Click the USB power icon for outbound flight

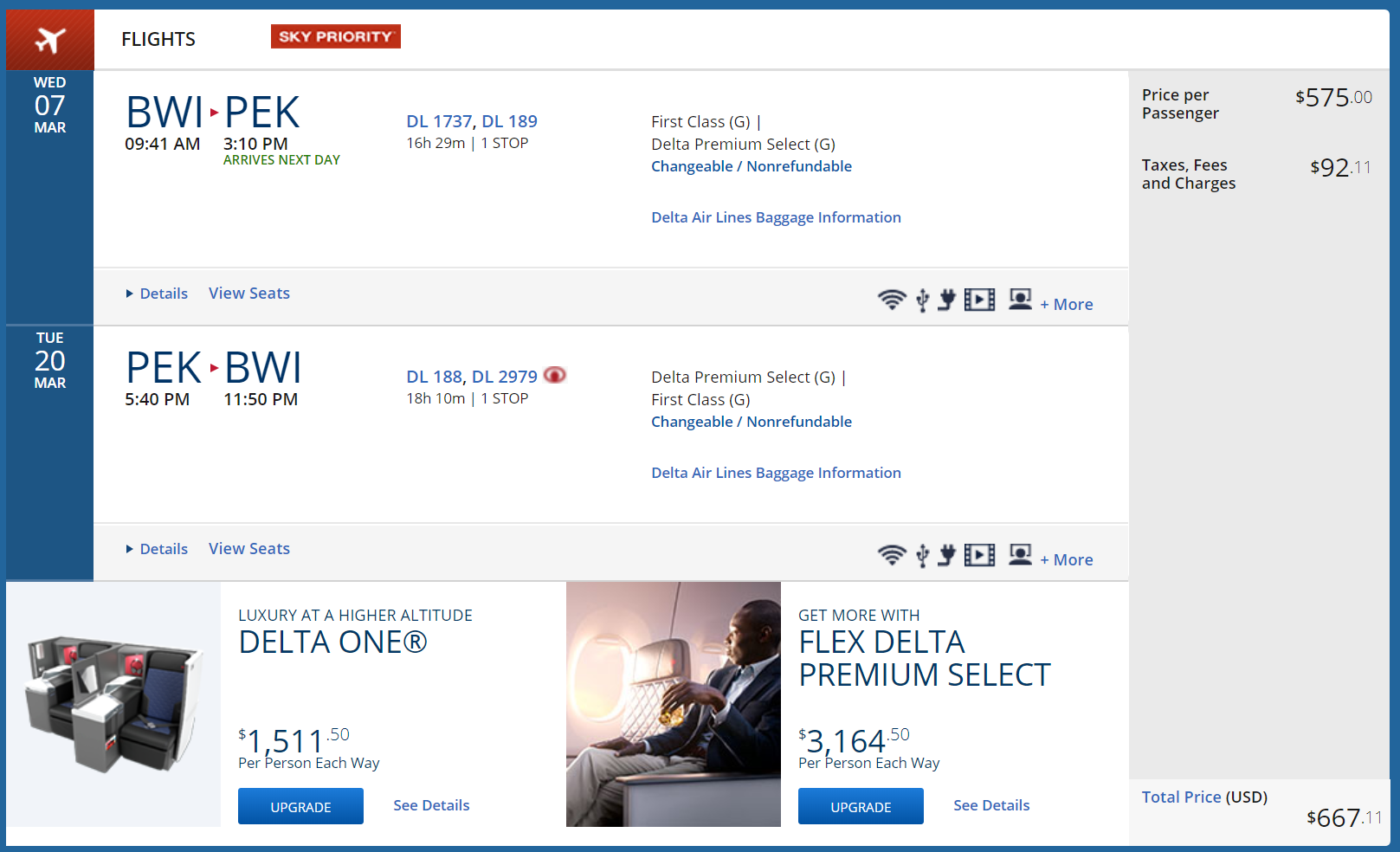click(922, 300)
